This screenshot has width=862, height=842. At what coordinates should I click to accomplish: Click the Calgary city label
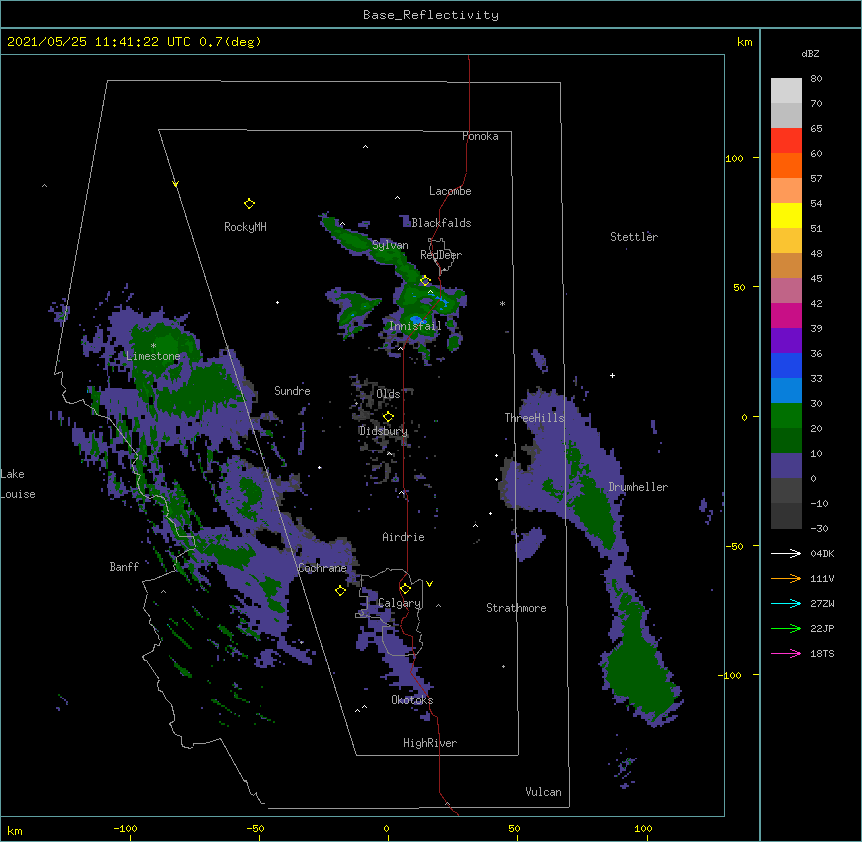pos(399,603)
